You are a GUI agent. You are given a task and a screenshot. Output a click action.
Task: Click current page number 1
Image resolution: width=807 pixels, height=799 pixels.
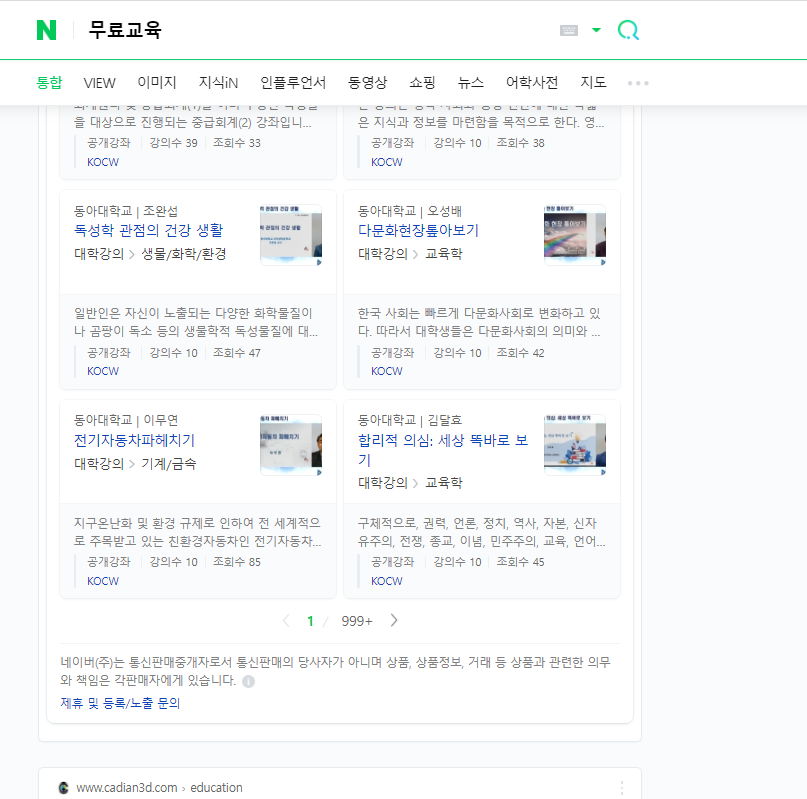pyautogui.click(x=310, y=621)
